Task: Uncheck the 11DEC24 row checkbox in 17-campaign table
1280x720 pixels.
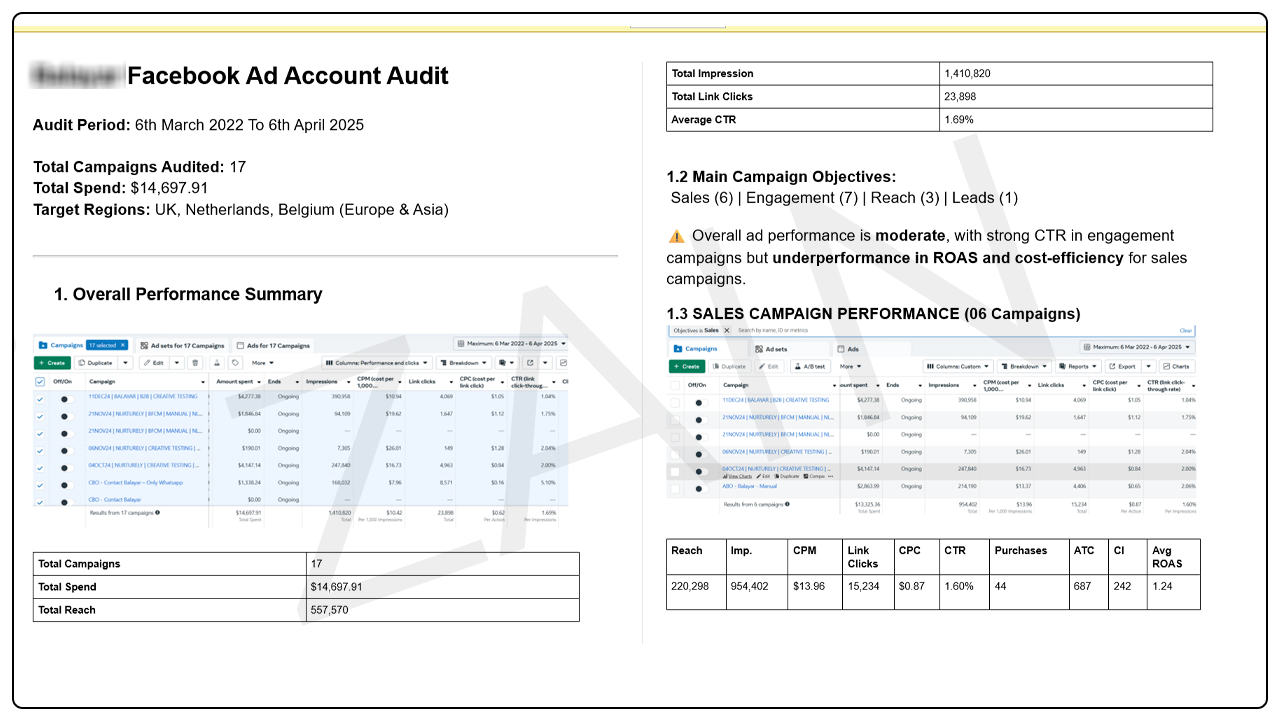Action: [40, 398]
